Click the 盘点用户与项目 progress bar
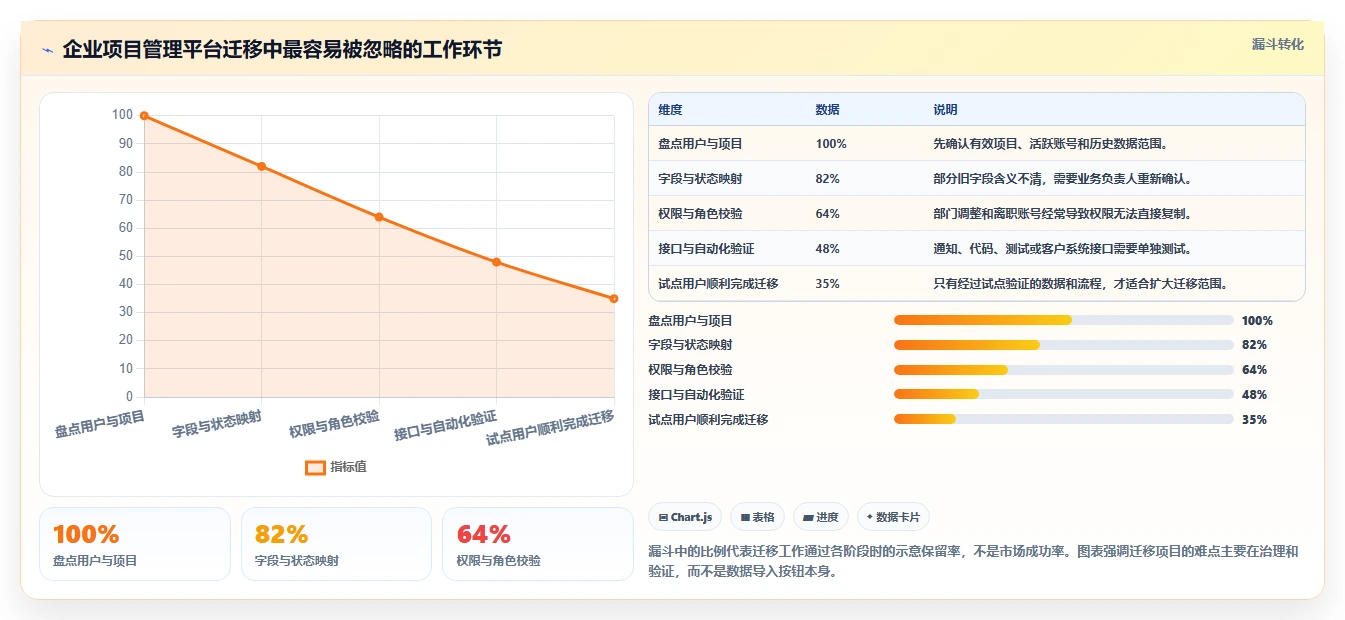This screenshot has height=620, width=1345. click(x=1063, y=320)
